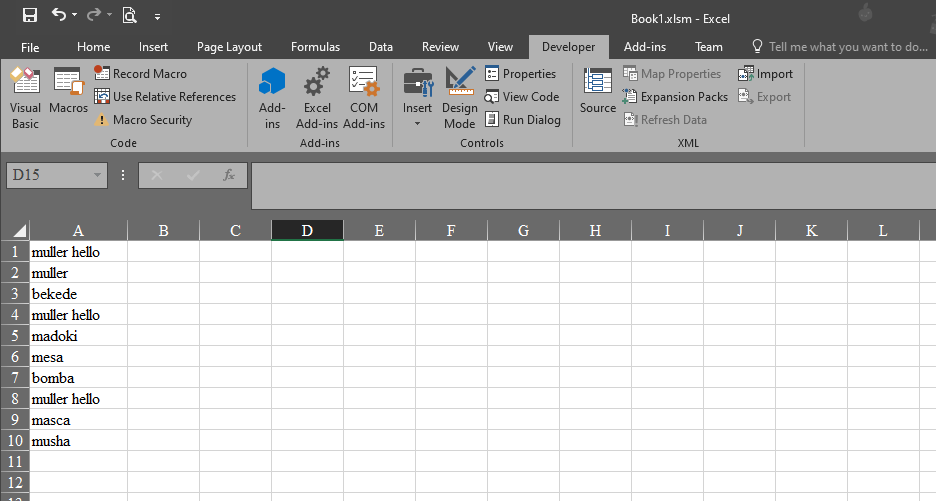
Task: Open the Visual Basic editor
Action: tap(25, 99)
